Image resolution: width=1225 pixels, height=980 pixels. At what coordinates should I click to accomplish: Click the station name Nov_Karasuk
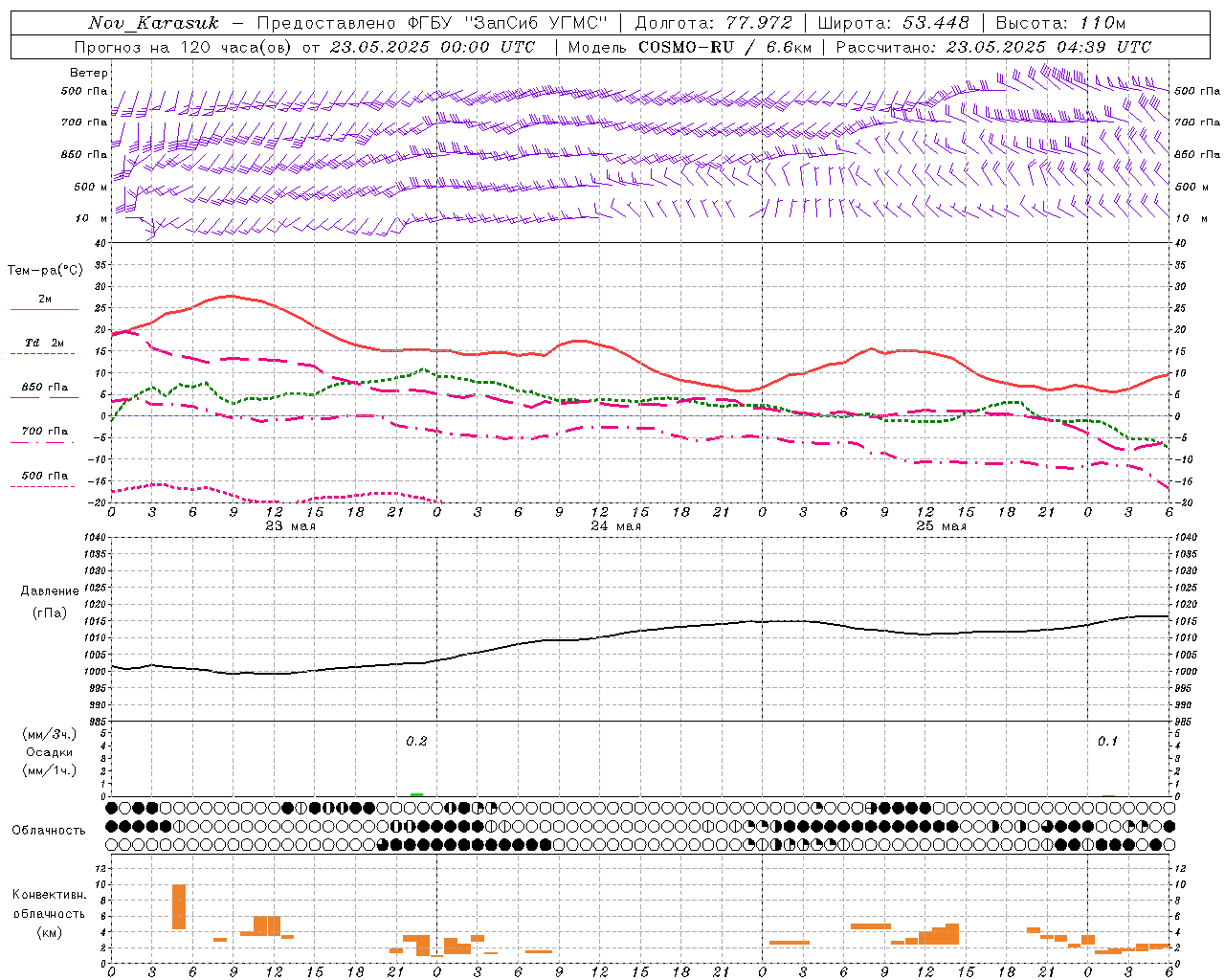pos(153,23)
